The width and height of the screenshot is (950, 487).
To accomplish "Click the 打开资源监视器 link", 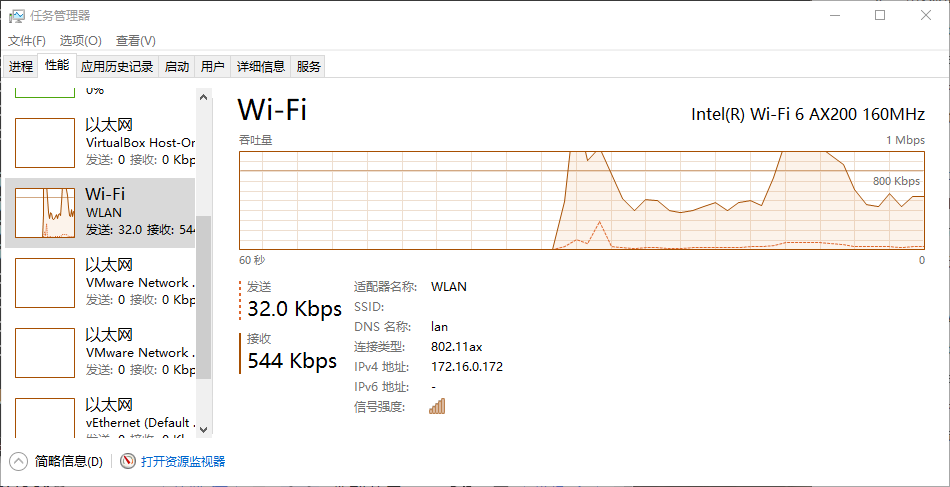I will point(183,461).
